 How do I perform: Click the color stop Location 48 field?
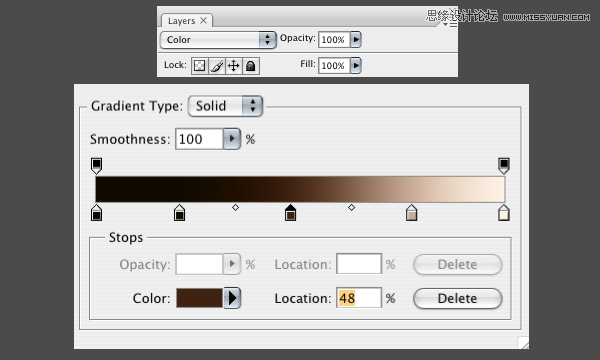(359, 298)
